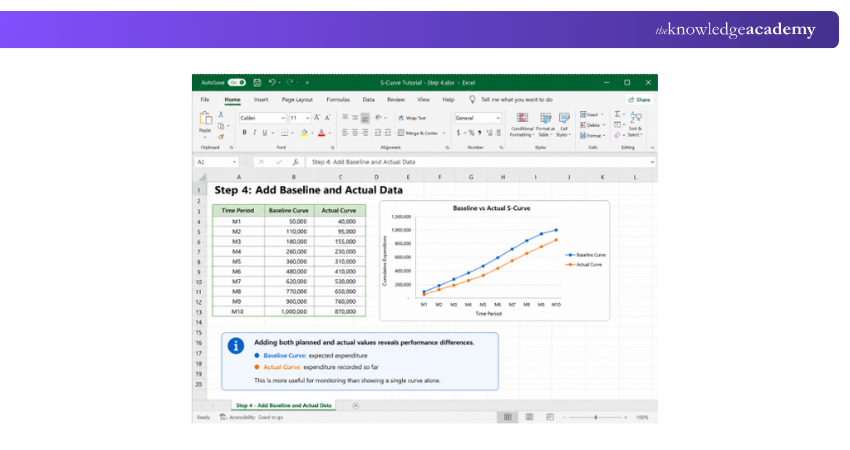
Task: Click the Insert cells button
Action: tap(591, 115)
